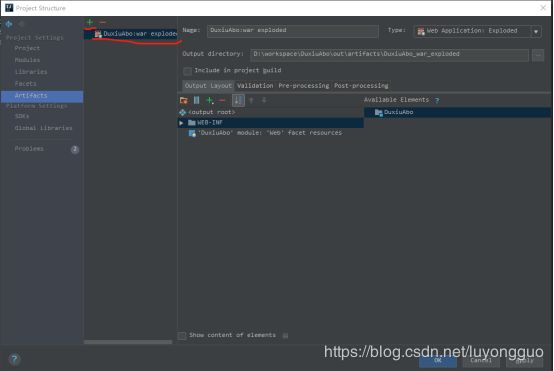The image size is (554, 371).
Task: Move the selected layout element up
Action: (x=251, y=100)
